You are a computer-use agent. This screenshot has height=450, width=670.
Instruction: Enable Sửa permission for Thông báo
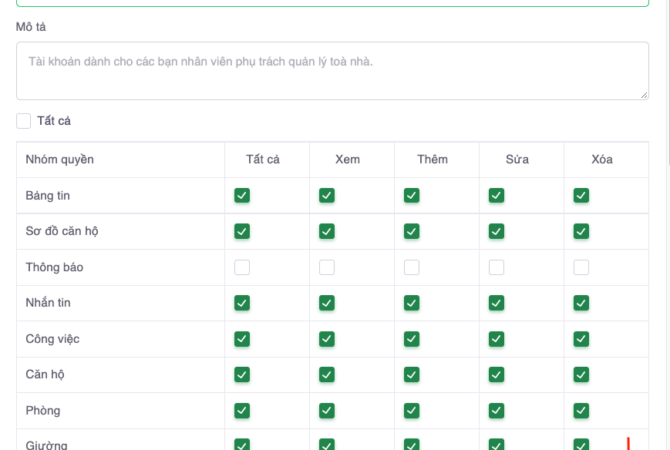pos(496,267)
